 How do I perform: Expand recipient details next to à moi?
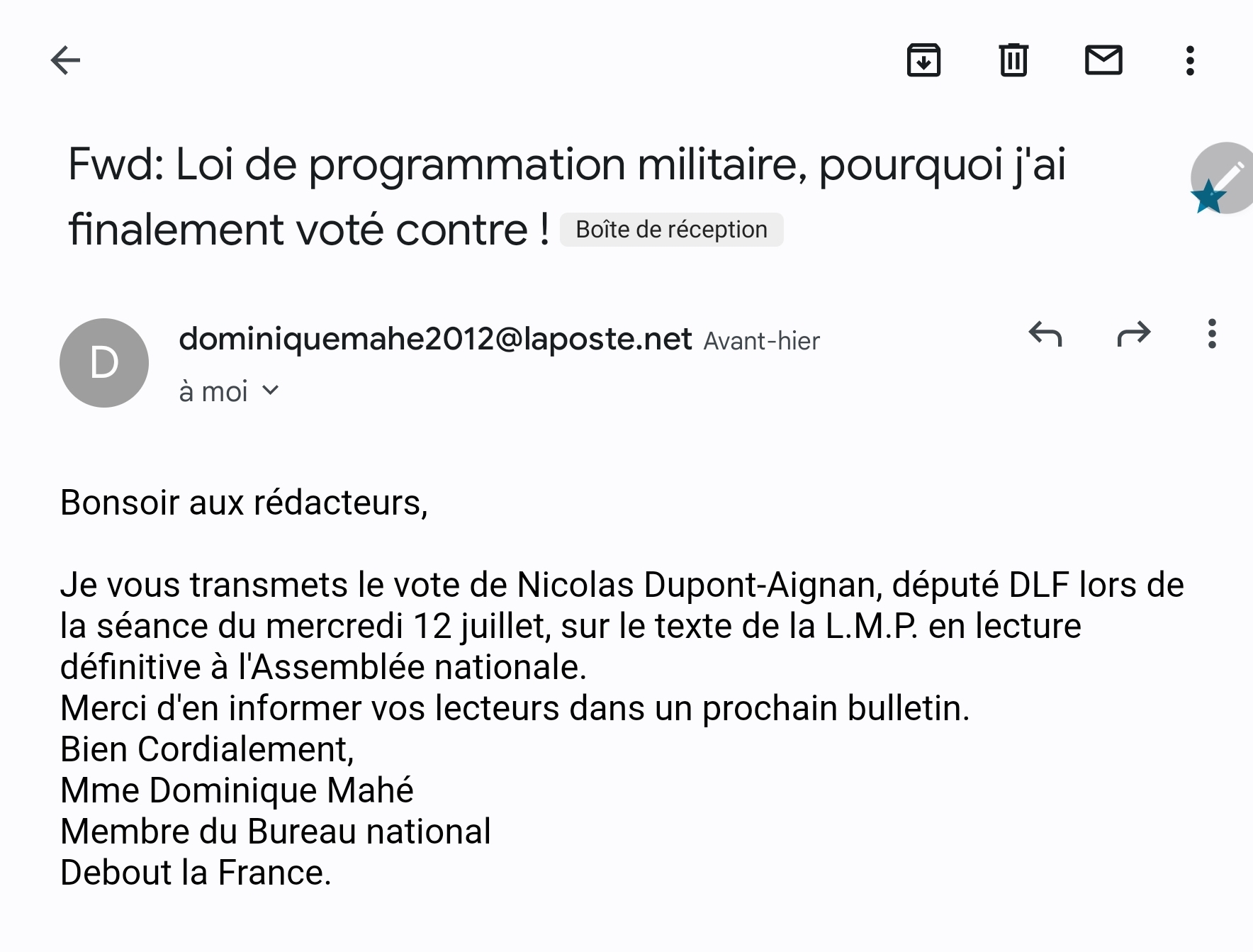[x=270, y=391]
